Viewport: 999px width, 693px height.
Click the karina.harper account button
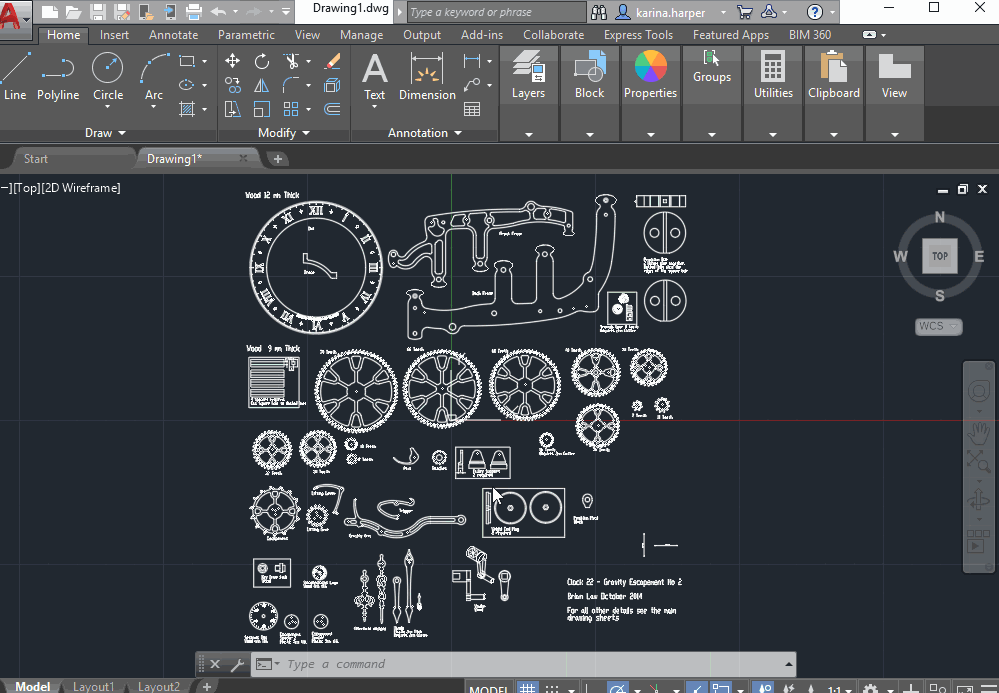(x=669, y=13)
